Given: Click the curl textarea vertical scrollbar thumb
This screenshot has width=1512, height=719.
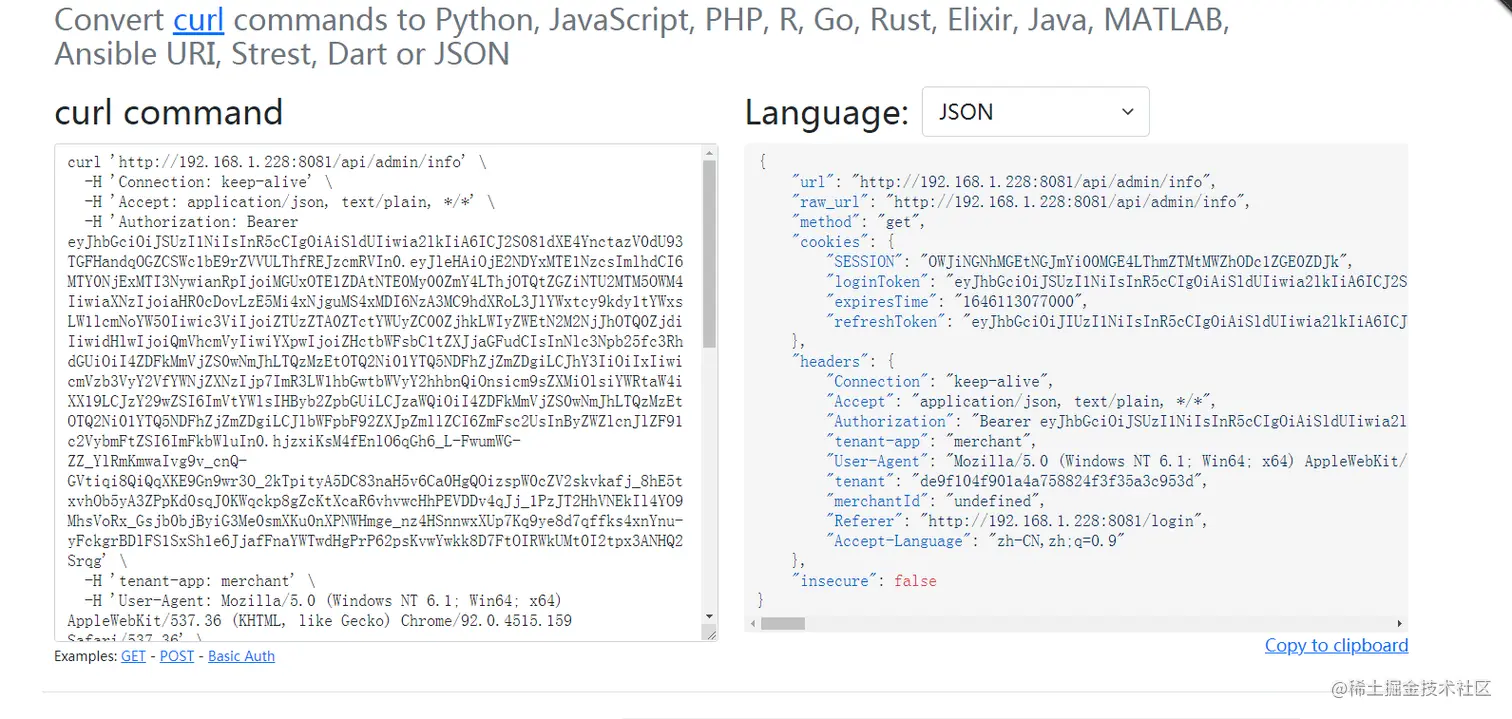Looking at the screenshot, I should pyautogui.click(x=710, y=254).
